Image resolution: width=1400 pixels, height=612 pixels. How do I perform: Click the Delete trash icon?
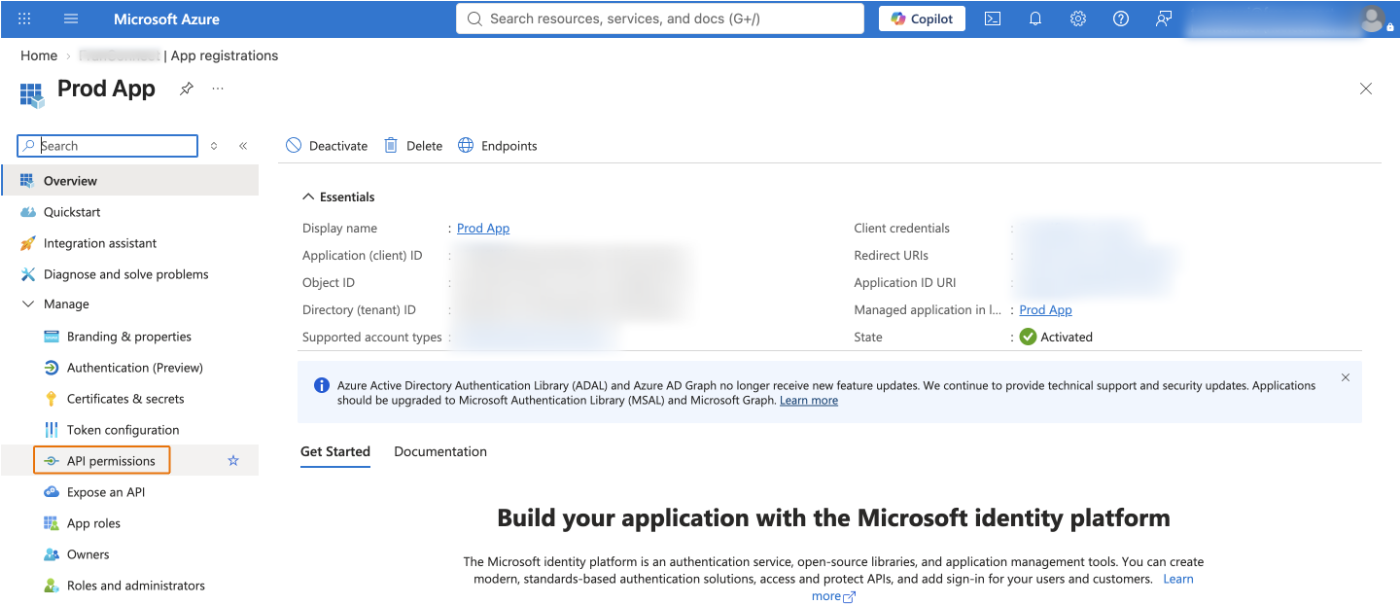pyautogui.click(x=391, y=146)
